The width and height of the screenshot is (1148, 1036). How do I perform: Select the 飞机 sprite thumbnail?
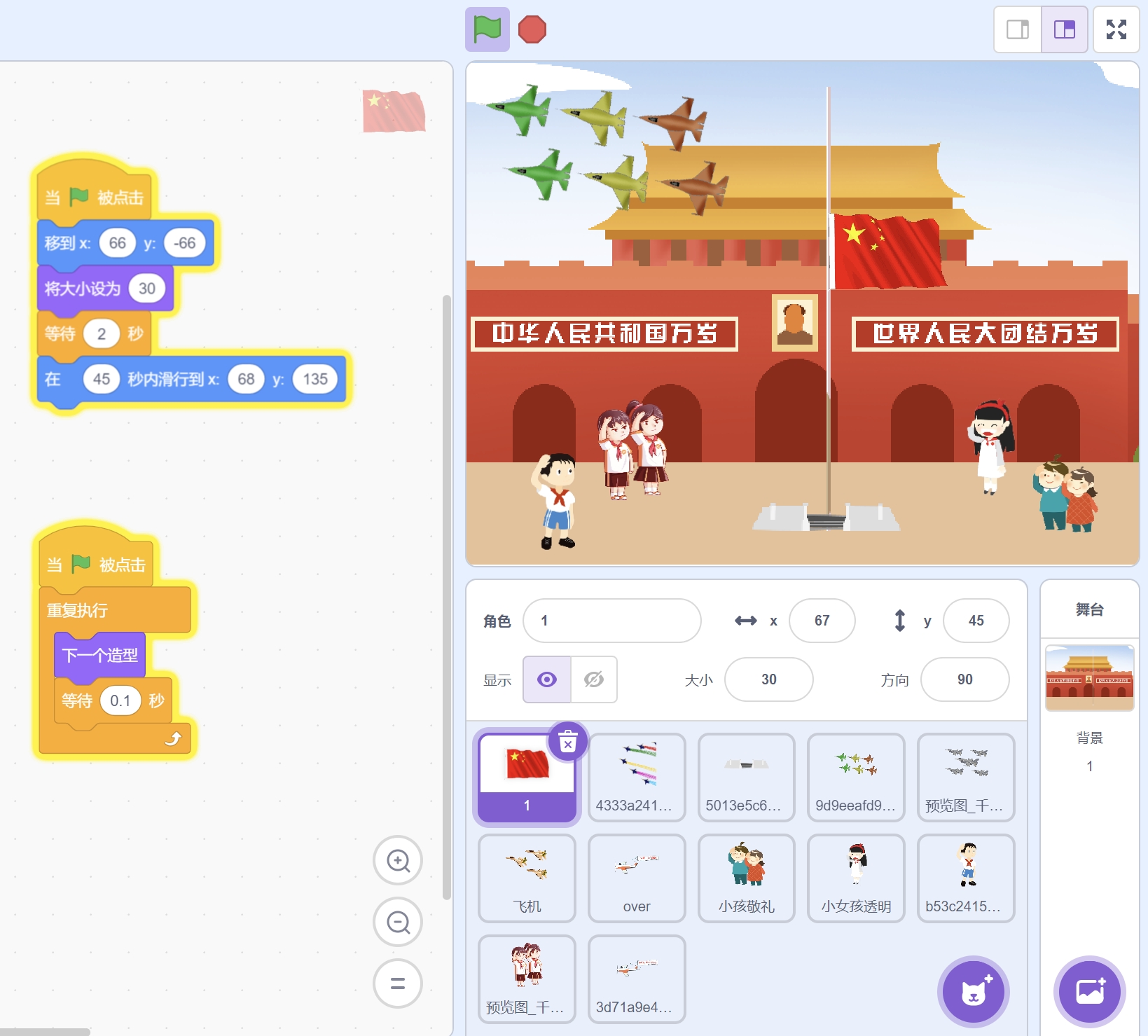[527, 878]
